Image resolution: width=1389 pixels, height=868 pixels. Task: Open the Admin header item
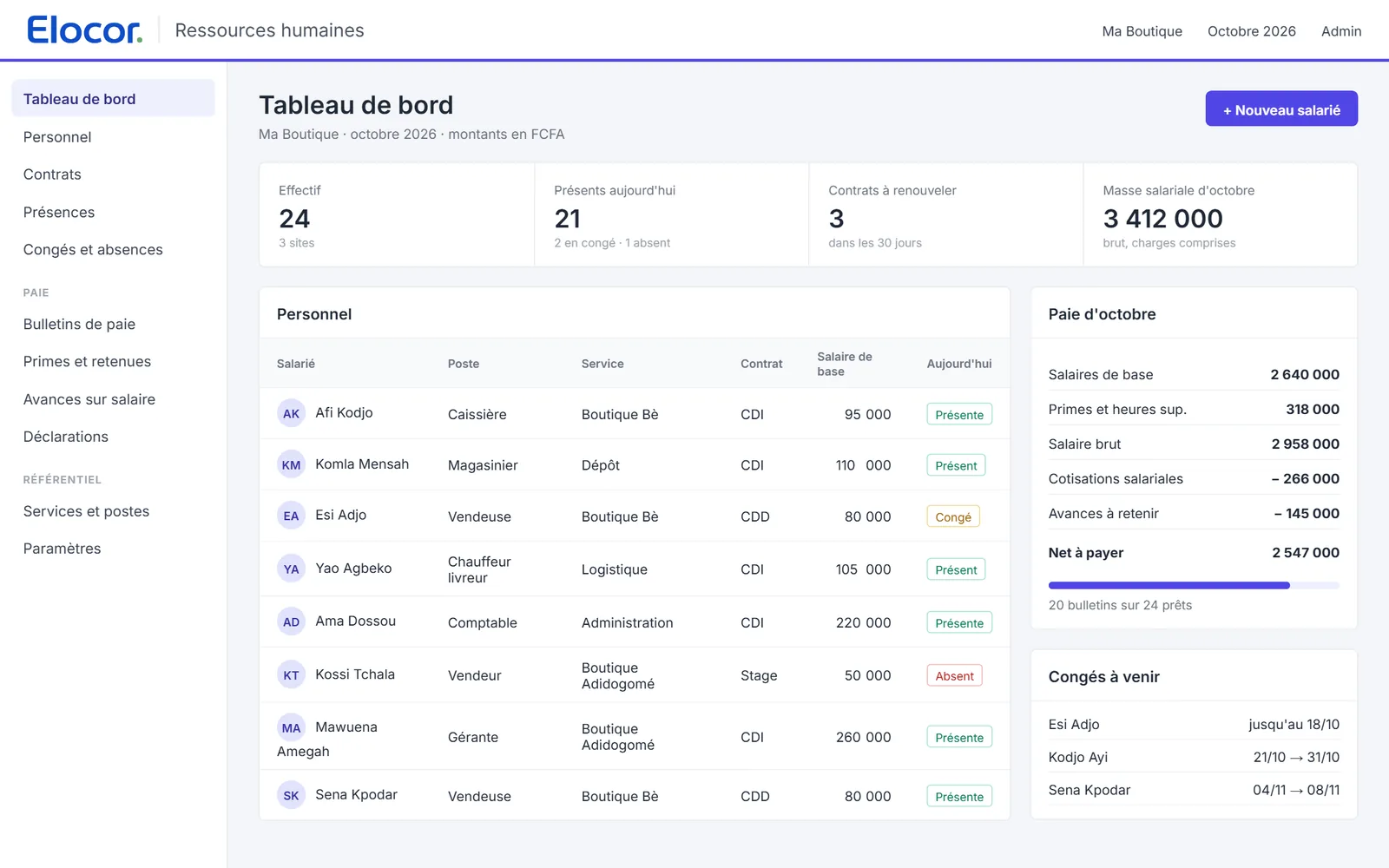click(x=1341, y=31)
